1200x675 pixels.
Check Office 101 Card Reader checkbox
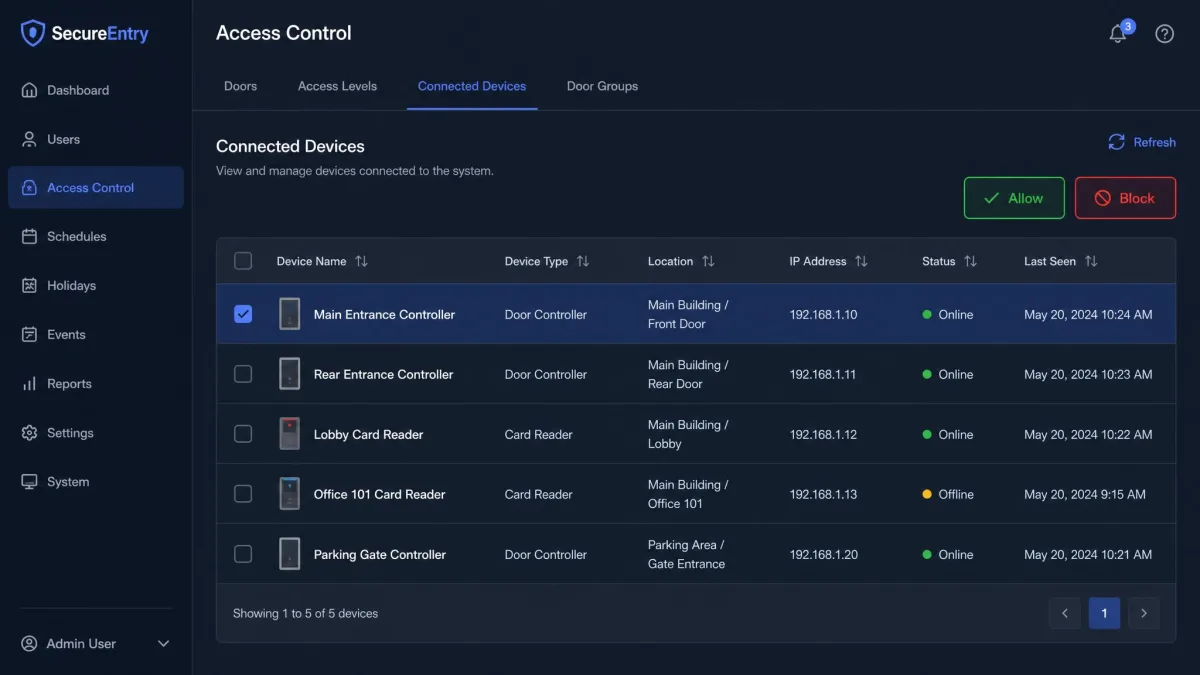243,494
